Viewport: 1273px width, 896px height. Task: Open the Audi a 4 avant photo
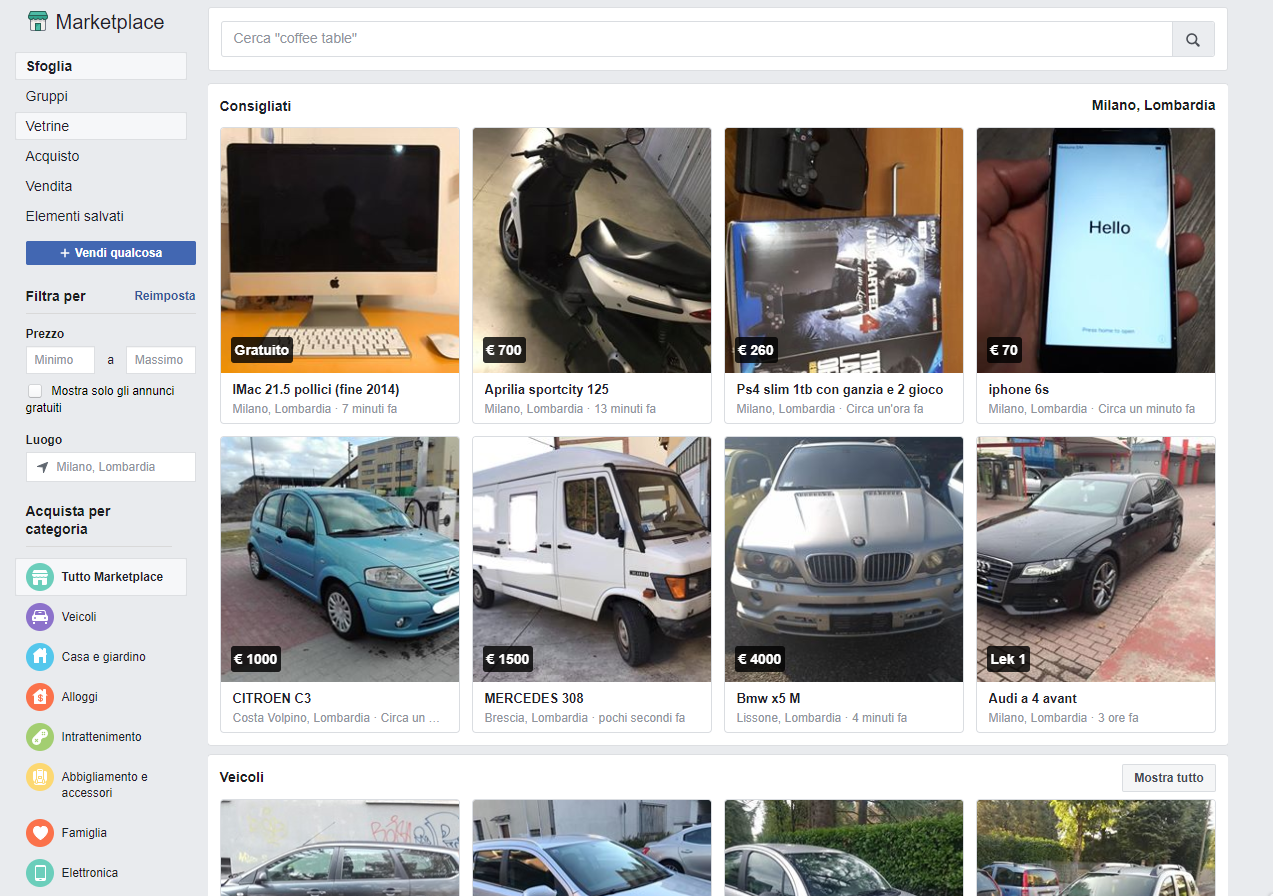[1096, 559]
